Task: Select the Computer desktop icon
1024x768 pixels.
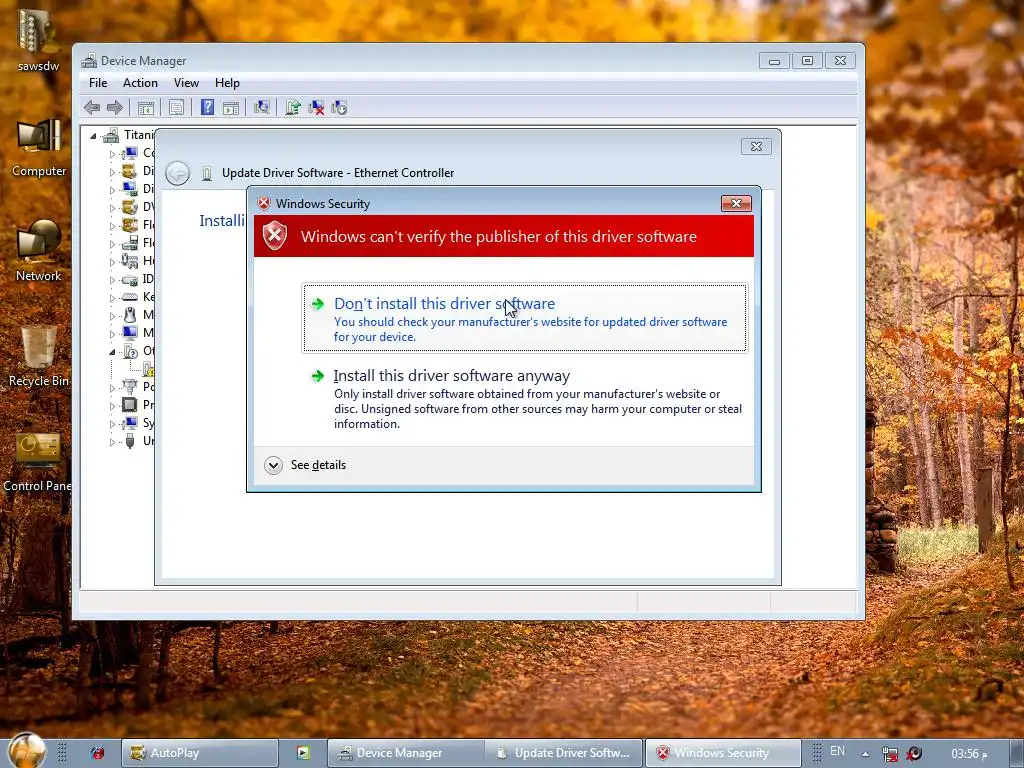Action: (x=39, y=148)
